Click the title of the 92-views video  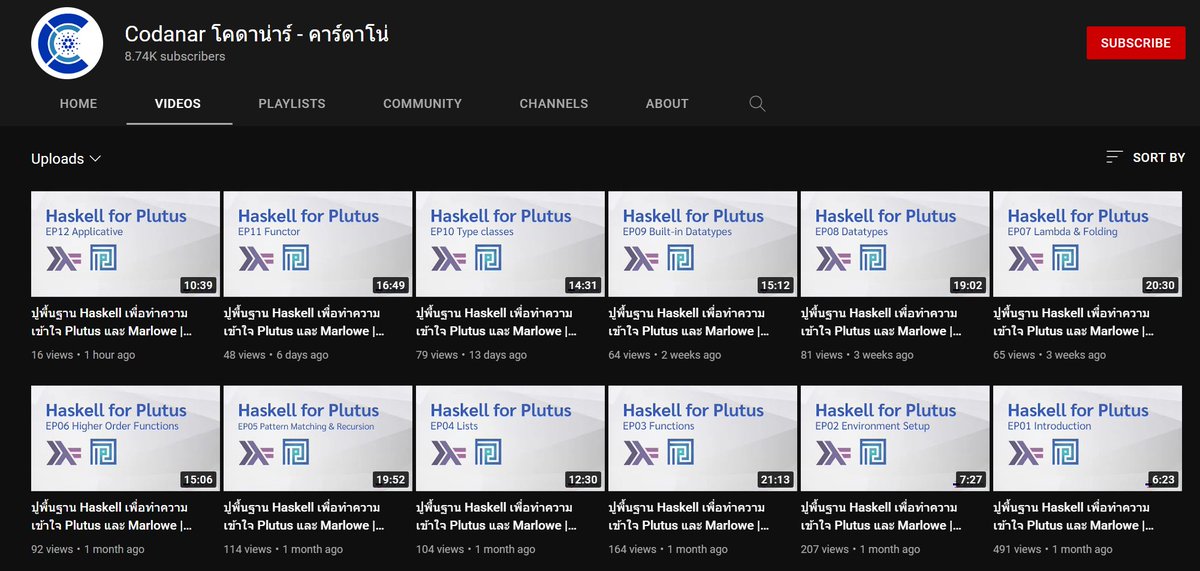[x=110, y=516]
